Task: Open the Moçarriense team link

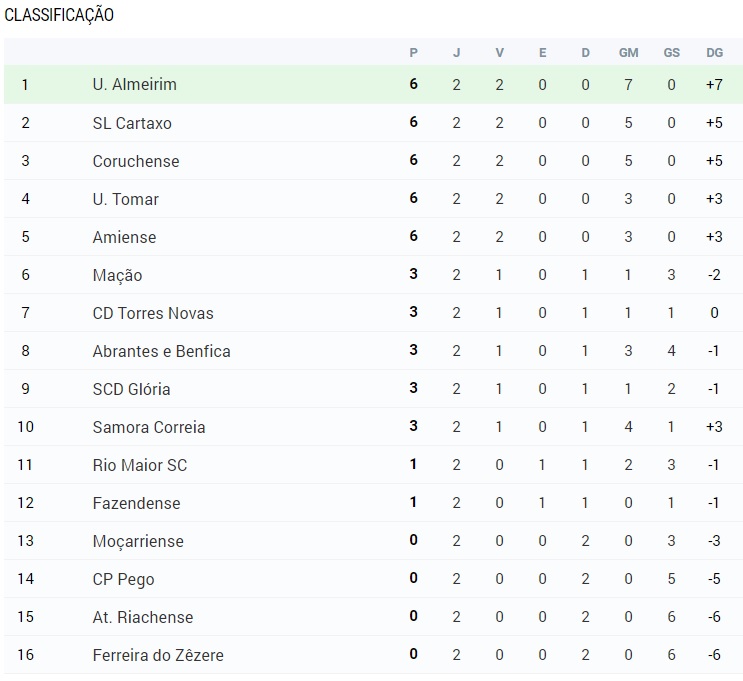Action: pyautogui.click(x=138, y=541)
